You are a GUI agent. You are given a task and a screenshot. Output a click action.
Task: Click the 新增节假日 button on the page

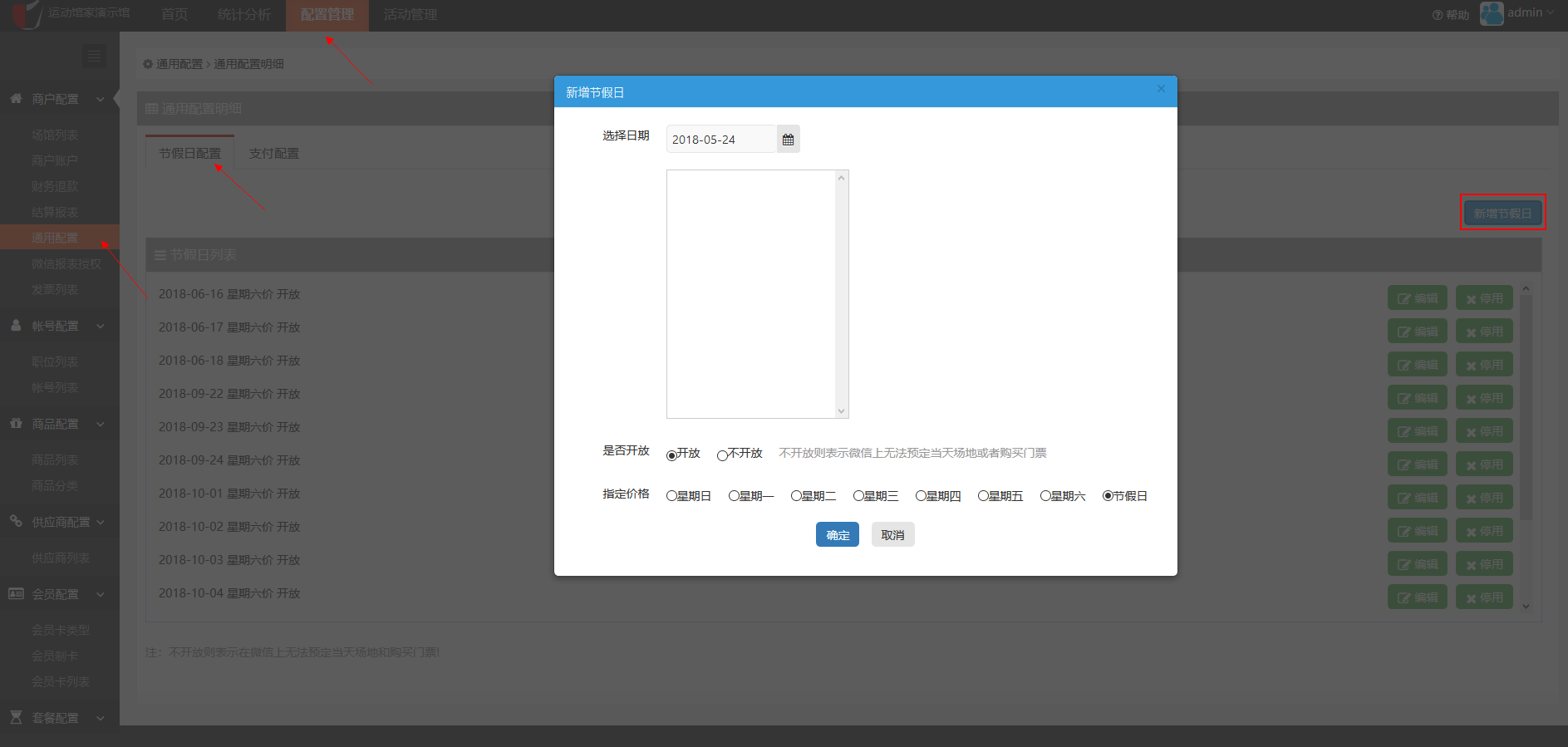click(x=1502, y=213)
